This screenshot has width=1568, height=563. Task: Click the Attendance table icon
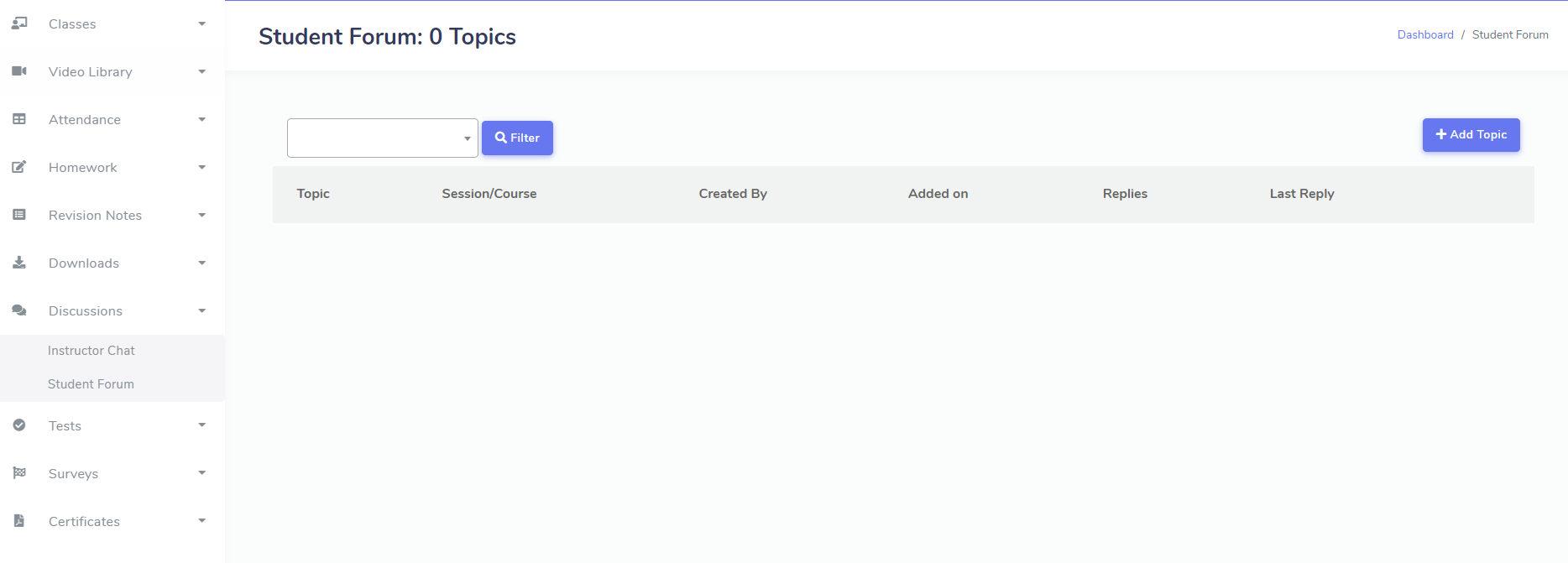pos(19,119)
